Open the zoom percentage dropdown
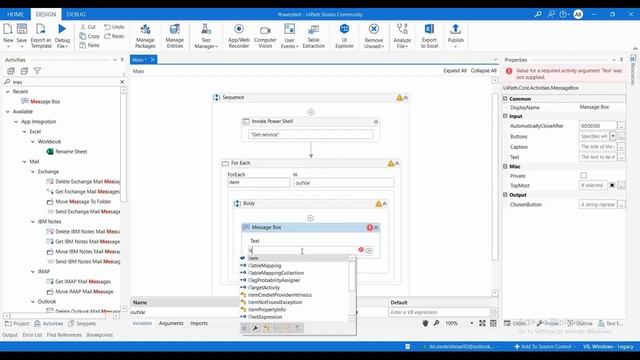Viewport: 640px width, 360px height. [471, 323]
